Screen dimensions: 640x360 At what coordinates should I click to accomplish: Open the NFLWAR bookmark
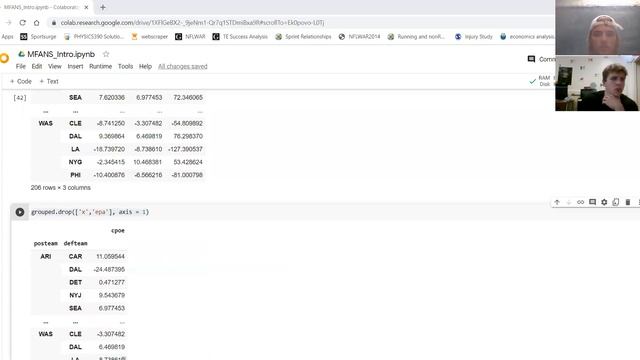point(190,37)
